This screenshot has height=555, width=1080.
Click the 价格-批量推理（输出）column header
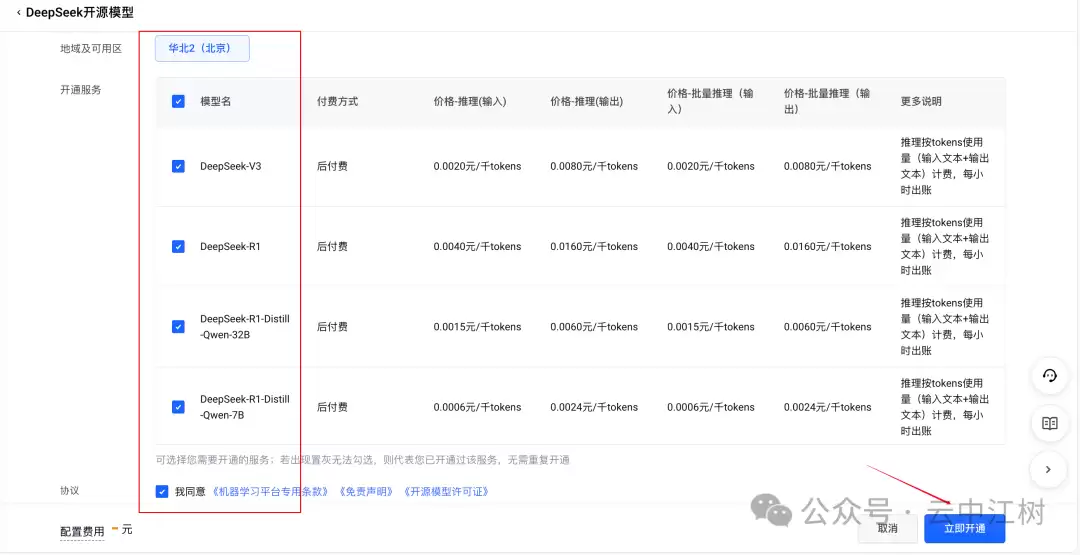coord(827,101)
